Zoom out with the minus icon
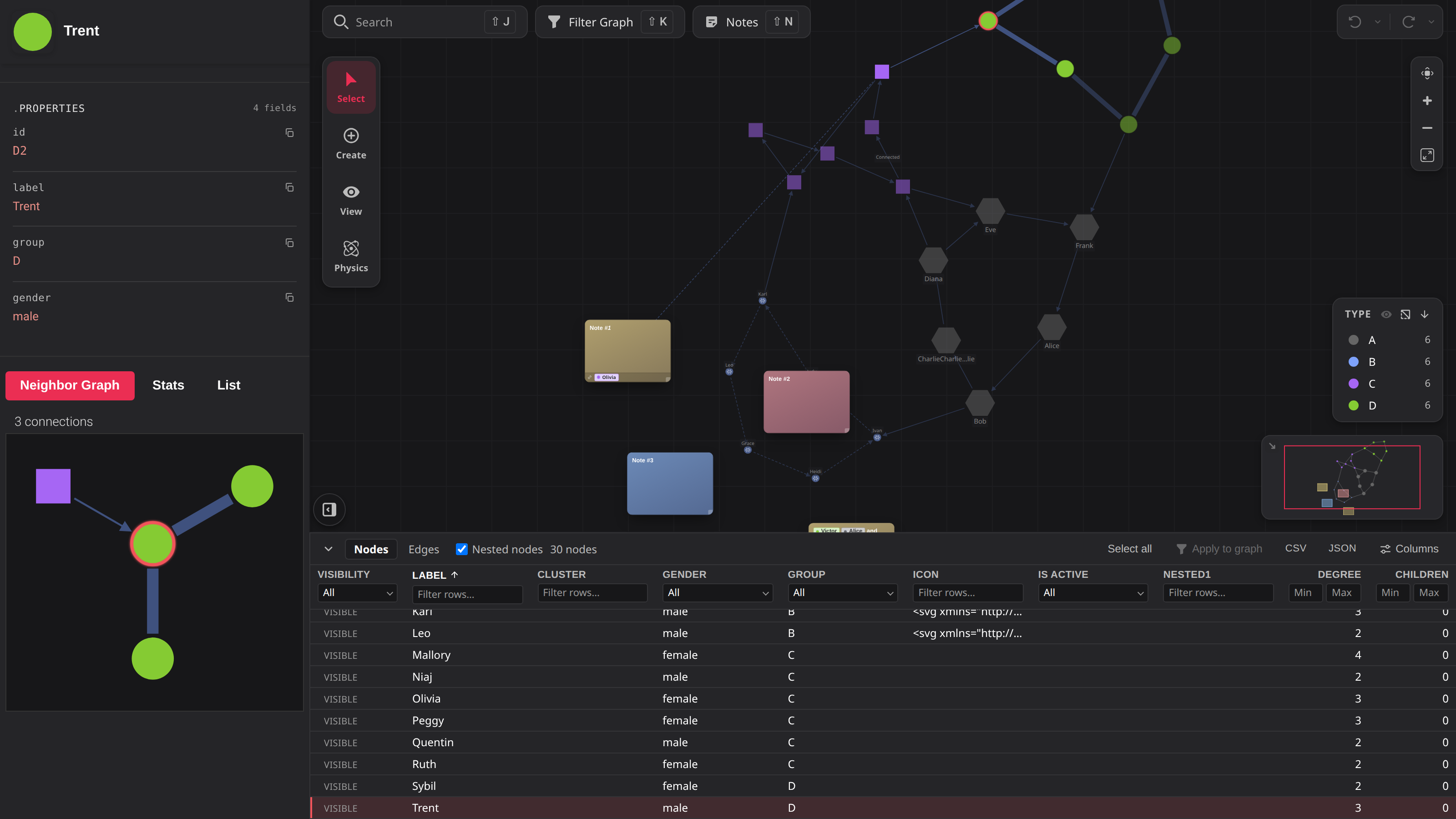The image size is (1456, 819). [x=1427, y=128]
